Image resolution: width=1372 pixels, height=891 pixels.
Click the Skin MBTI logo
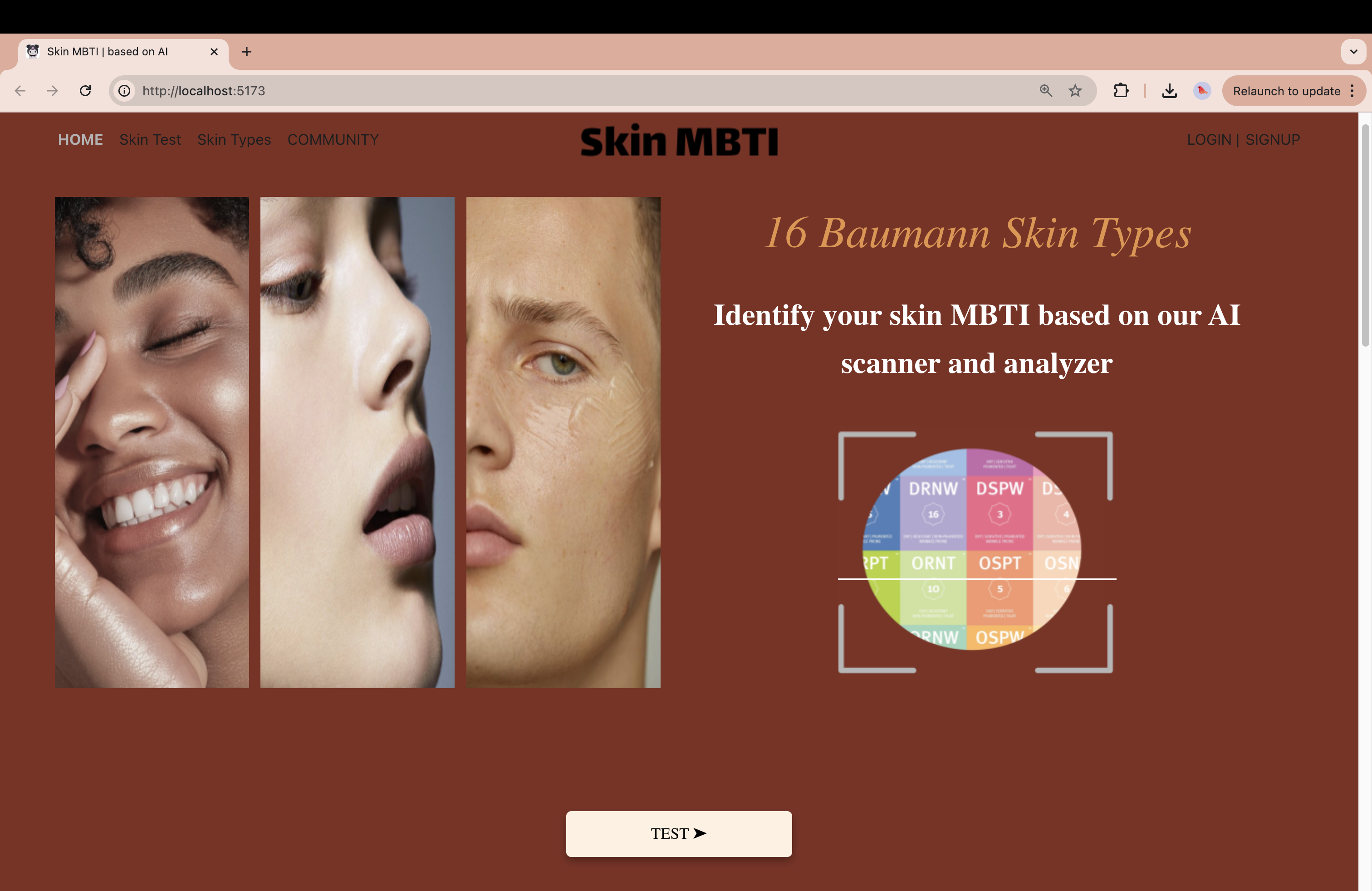tap(679, 141)
